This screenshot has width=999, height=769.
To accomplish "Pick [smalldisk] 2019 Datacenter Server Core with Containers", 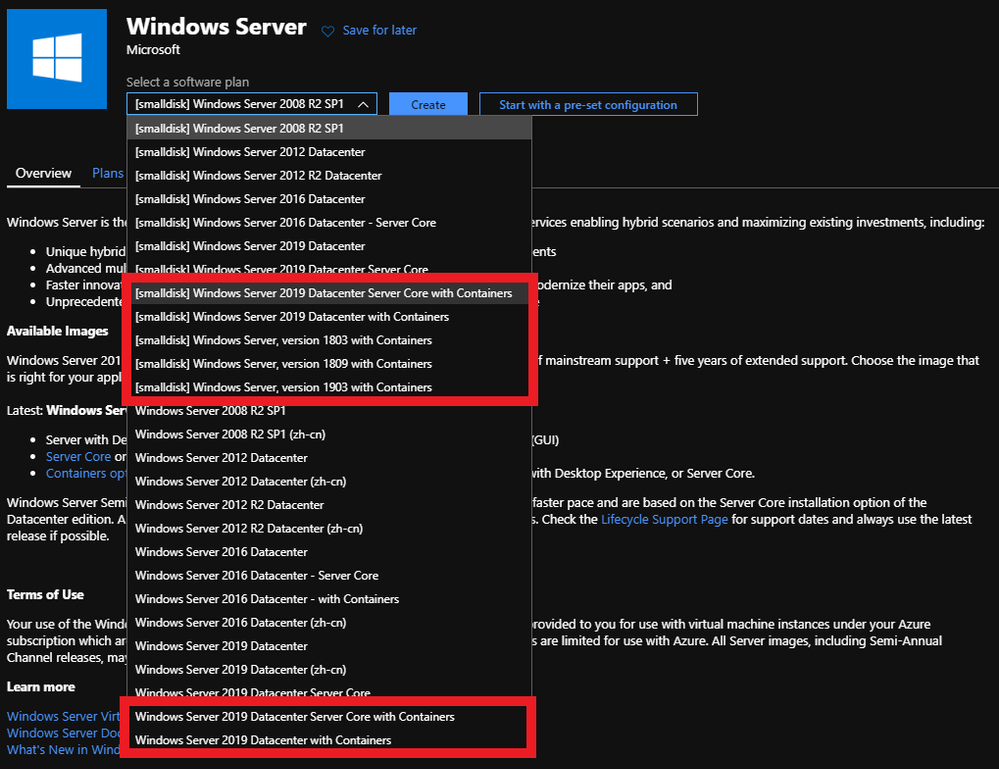I will click(x=329, y=293).
